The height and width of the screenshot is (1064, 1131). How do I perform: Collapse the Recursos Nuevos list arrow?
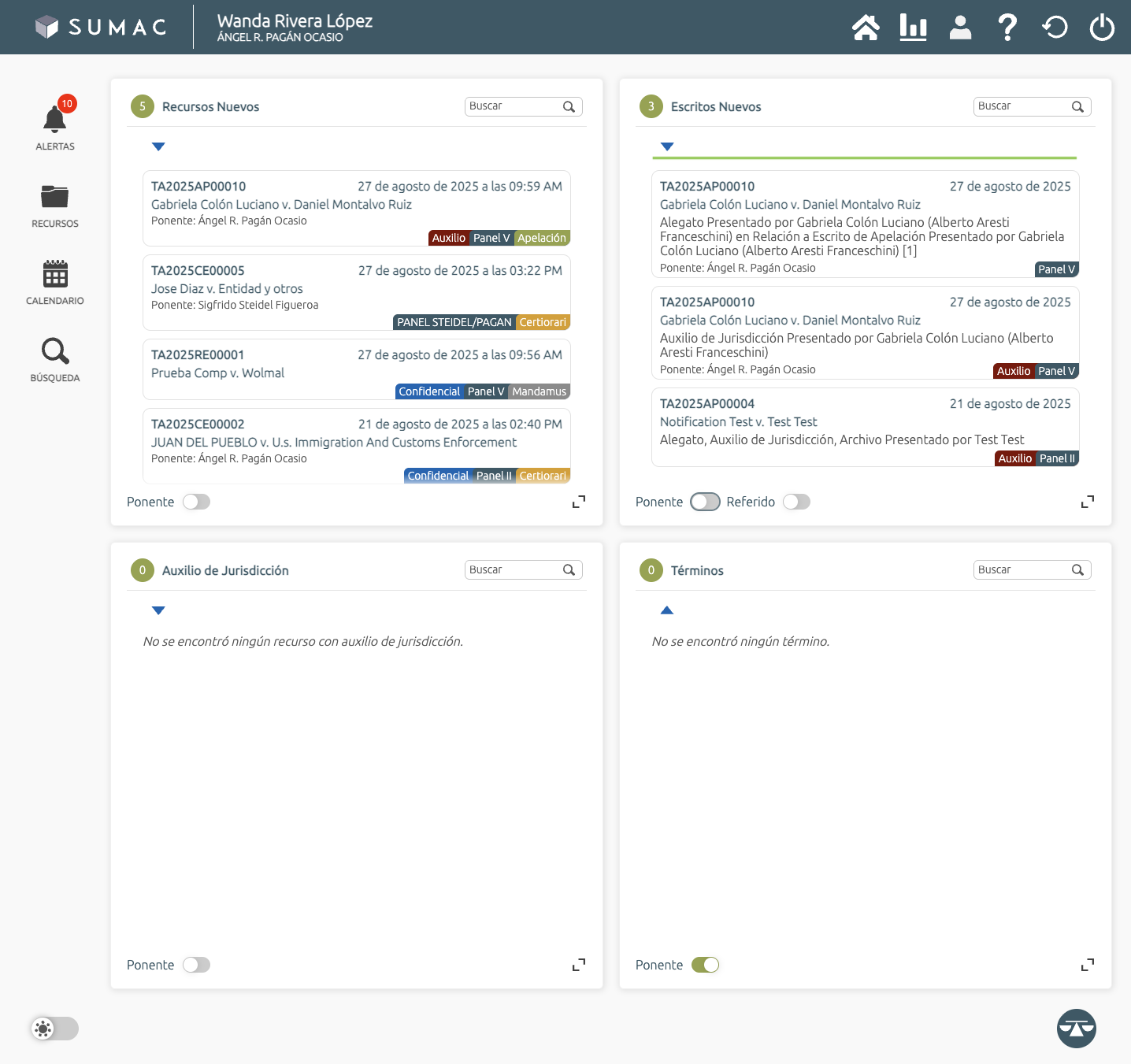[x=158, y=146]
